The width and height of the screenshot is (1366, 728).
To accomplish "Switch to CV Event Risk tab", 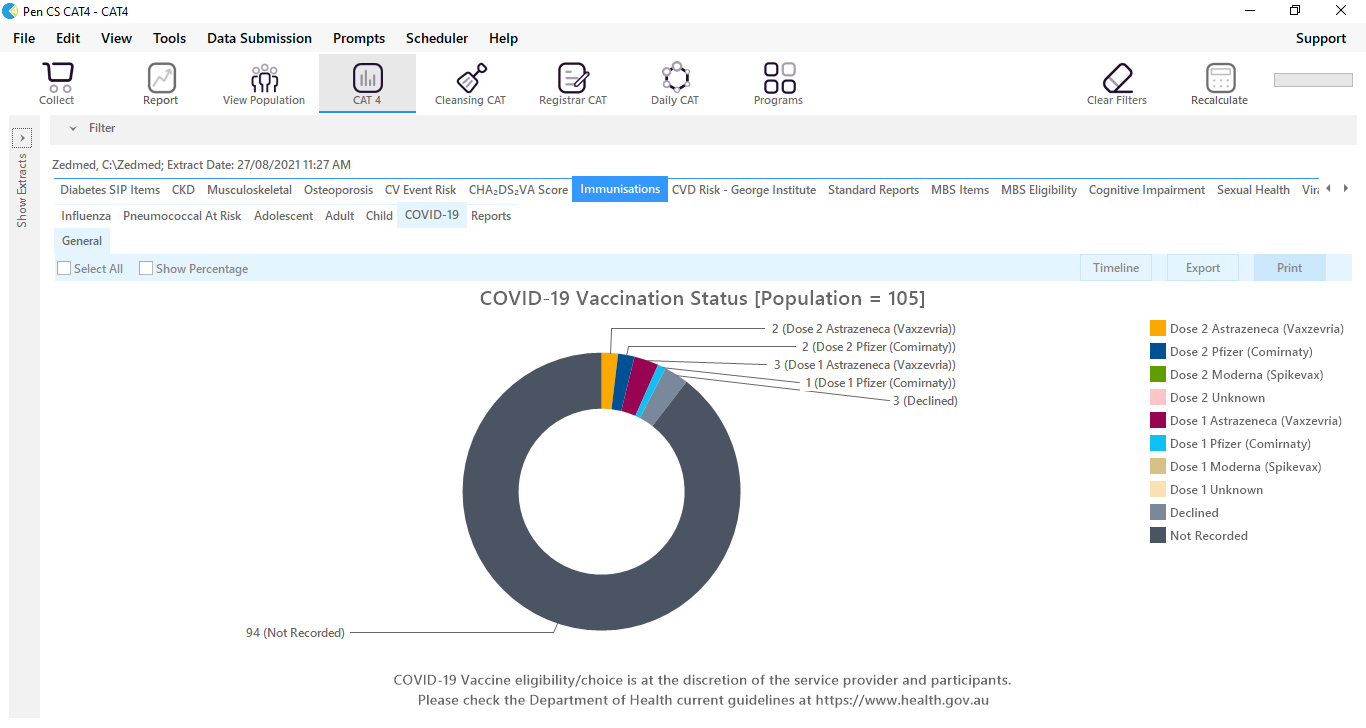I will coord(420,190).
